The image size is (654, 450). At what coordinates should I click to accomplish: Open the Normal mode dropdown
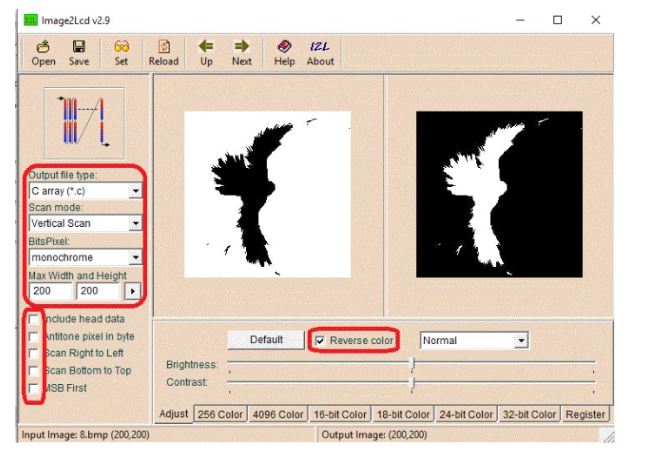tap(521, 340)
